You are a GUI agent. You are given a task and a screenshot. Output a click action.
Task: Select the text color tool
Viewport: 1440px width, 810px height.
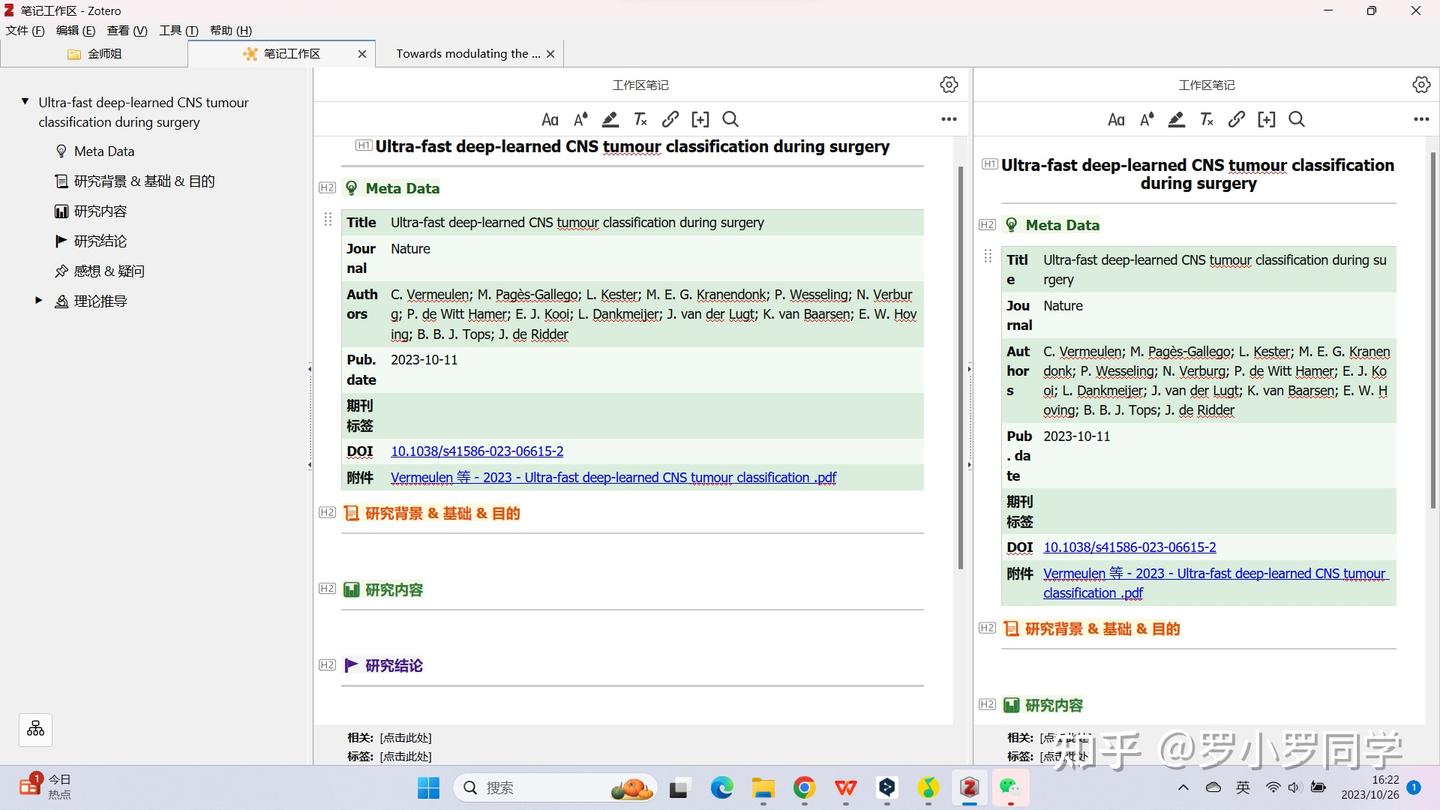(580, 119)
